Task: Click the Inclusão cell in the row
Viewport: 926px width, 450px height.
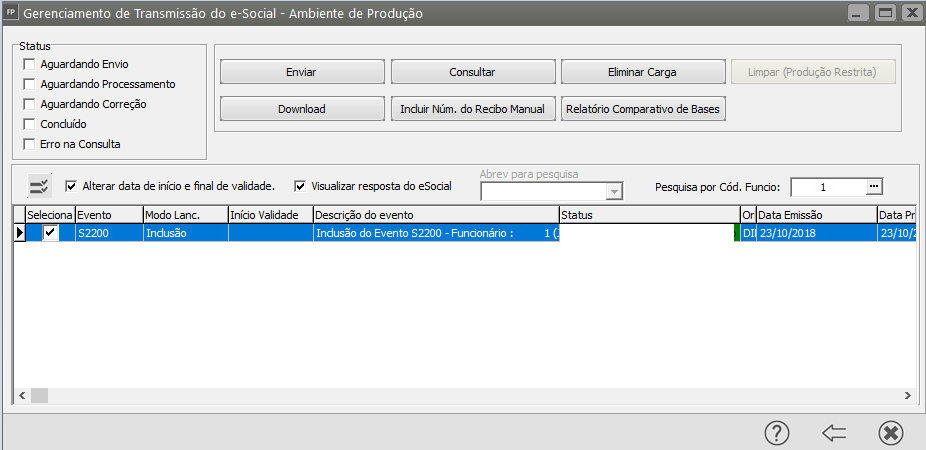Action: [185, 233]
